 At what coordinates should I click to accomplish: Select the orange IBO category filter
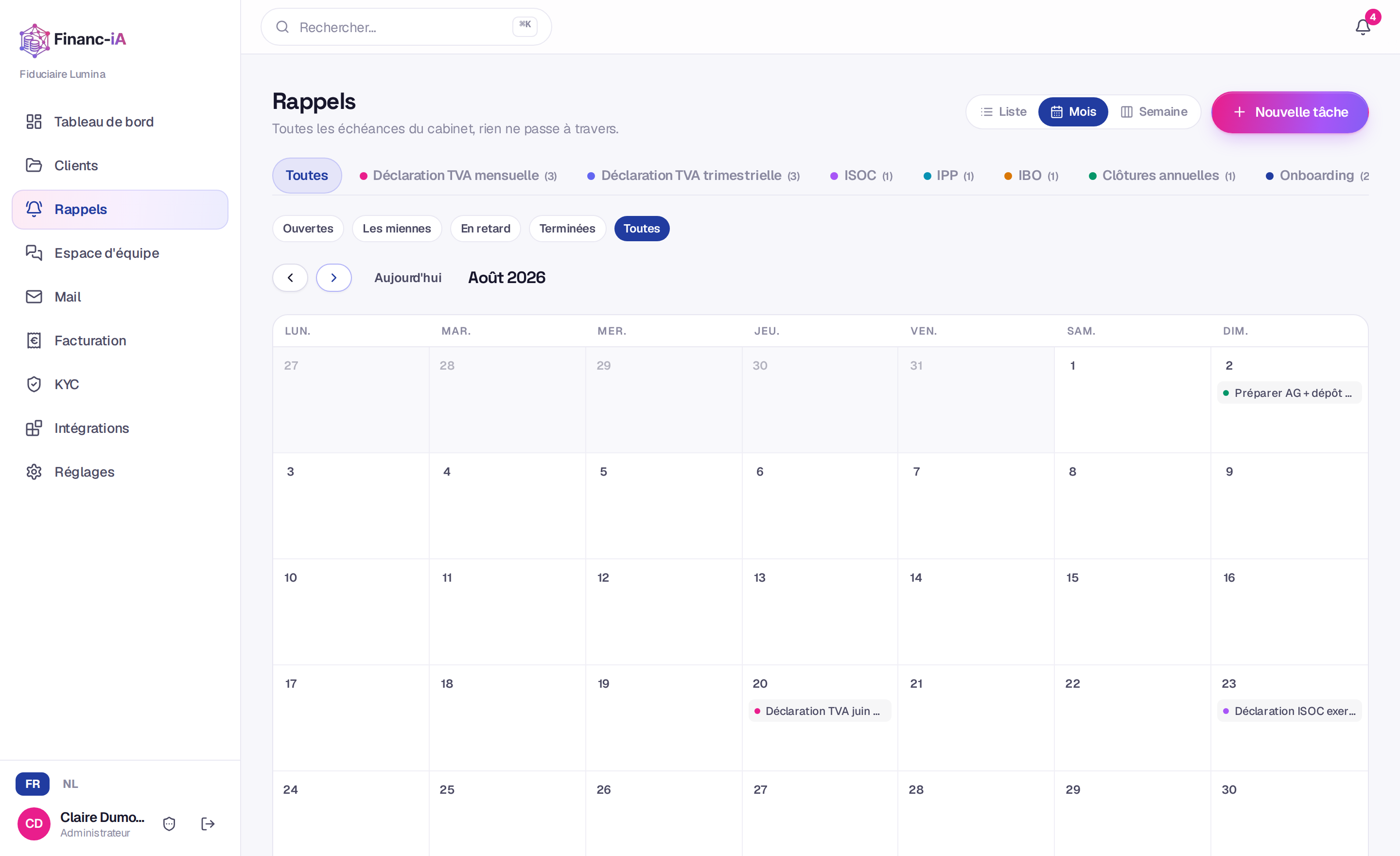[1031, 176]
